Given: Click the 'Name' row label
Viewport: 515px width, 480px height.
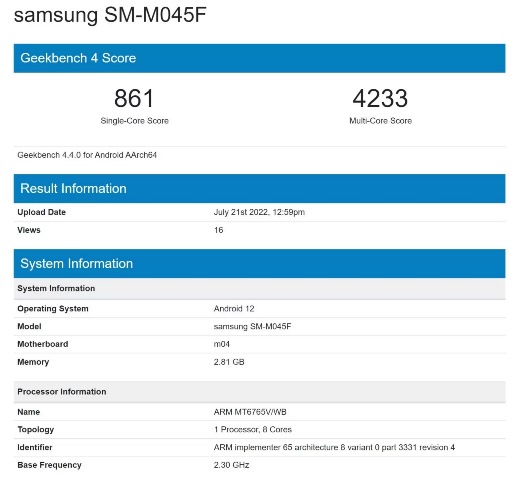Looking at the screenshot, I should [x=29, y=412].
